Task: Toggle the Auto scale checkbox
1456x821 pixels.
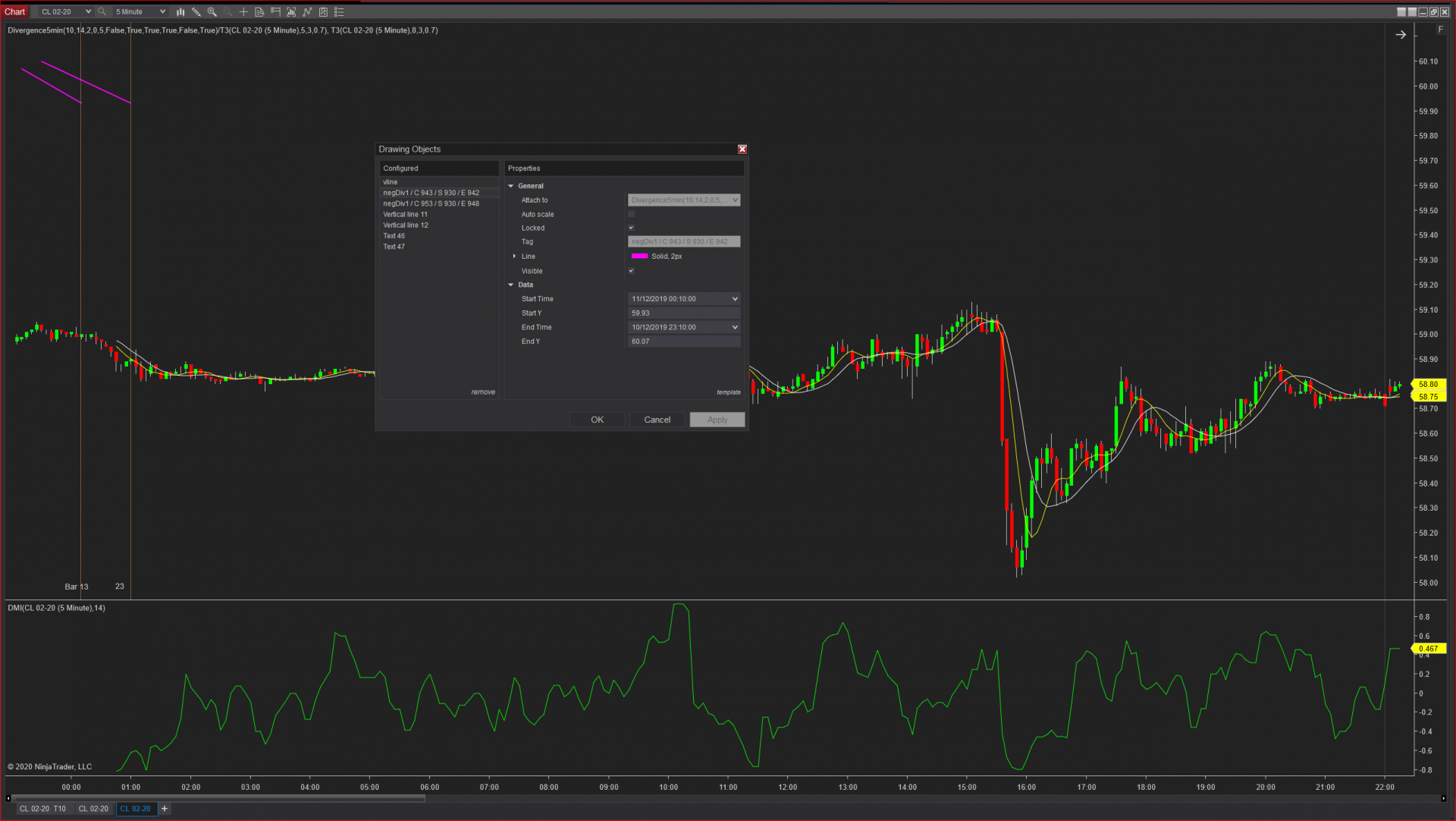Action: (x=631, y=214)
